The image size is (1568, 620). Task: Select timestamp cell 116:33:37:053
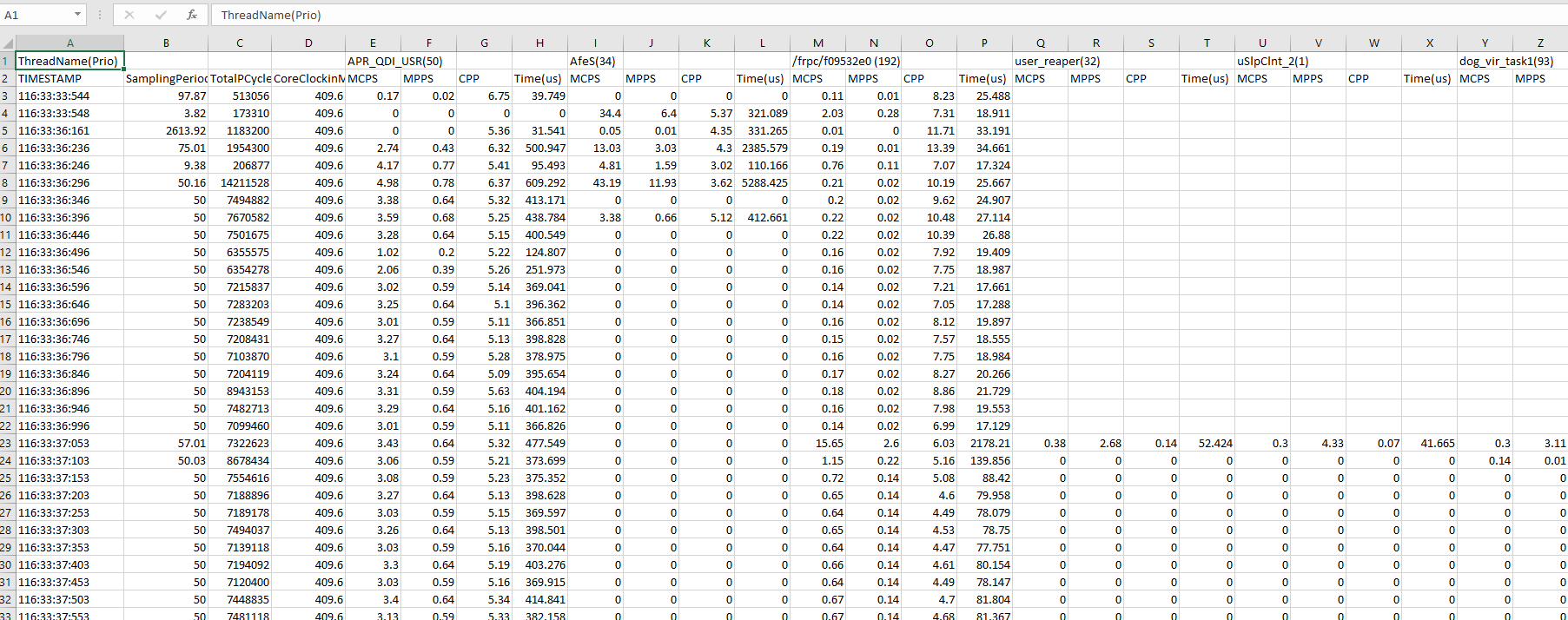pos(69,443)
